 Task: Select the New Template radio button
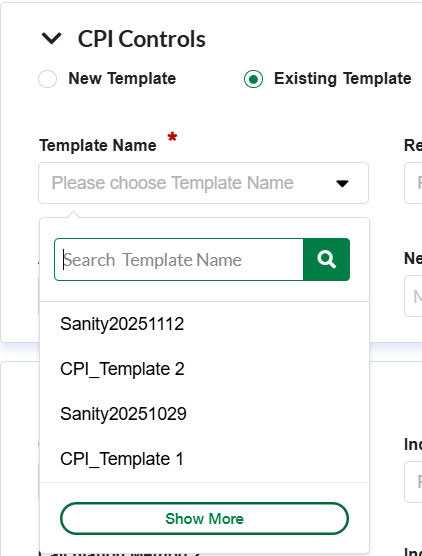coord(48,79)
